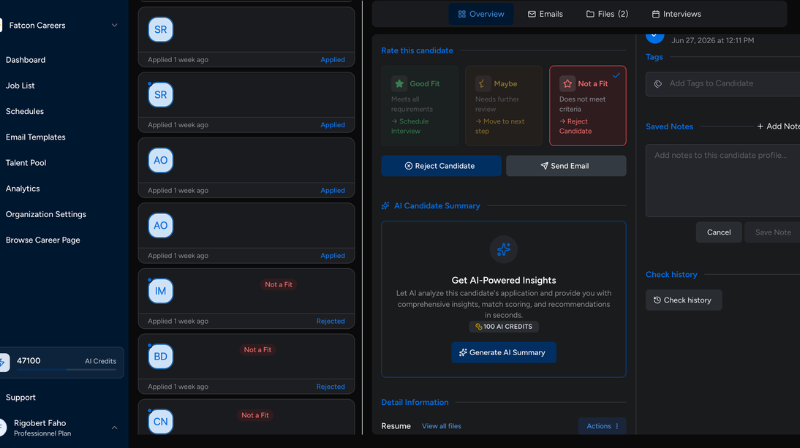
Task: Click the IM avatar circle
Action: click(160, 291)
